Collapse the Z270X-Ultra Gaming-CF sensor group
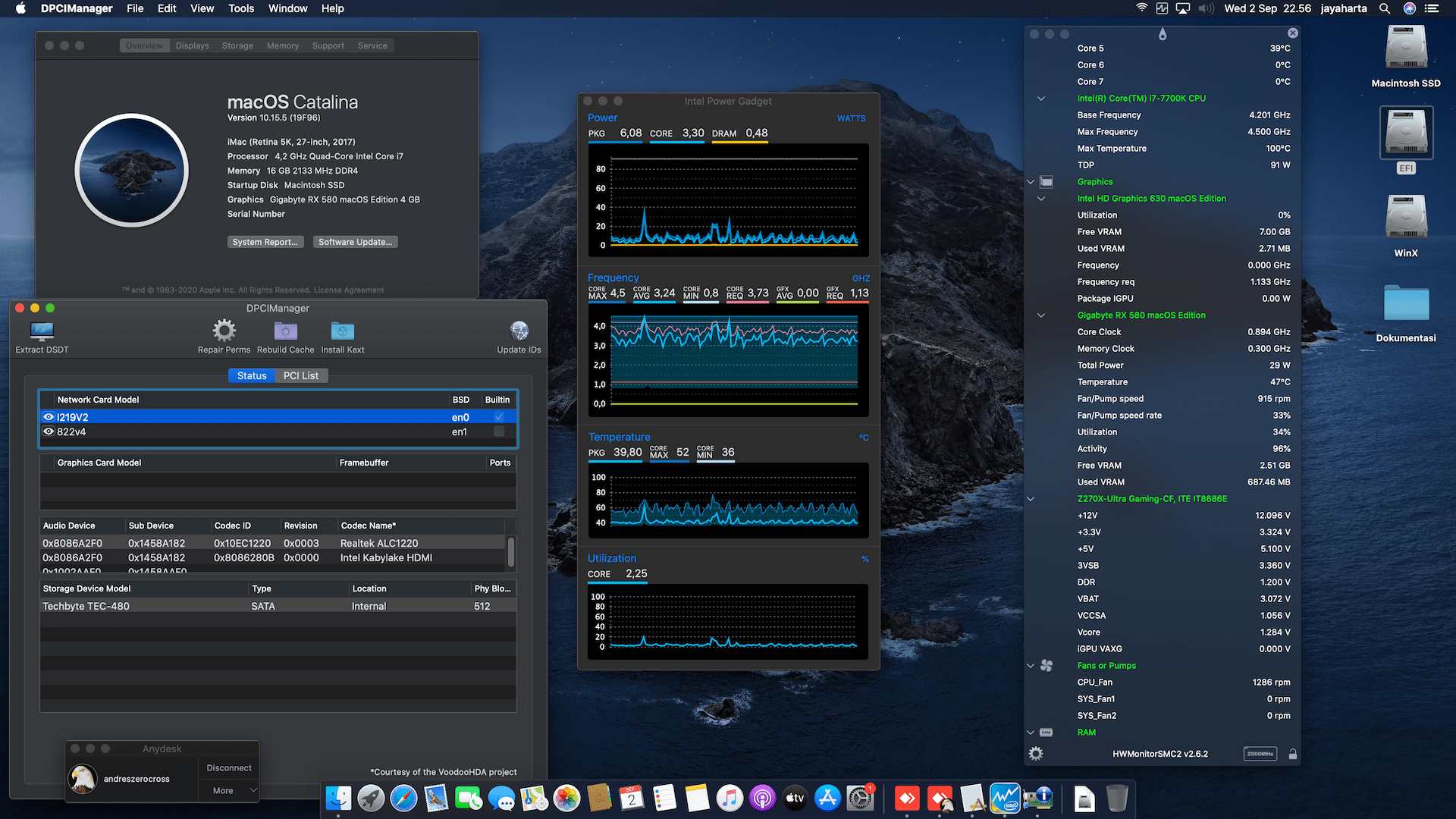This screenshot has height=819, width=1456. [x=1030, y=498]
